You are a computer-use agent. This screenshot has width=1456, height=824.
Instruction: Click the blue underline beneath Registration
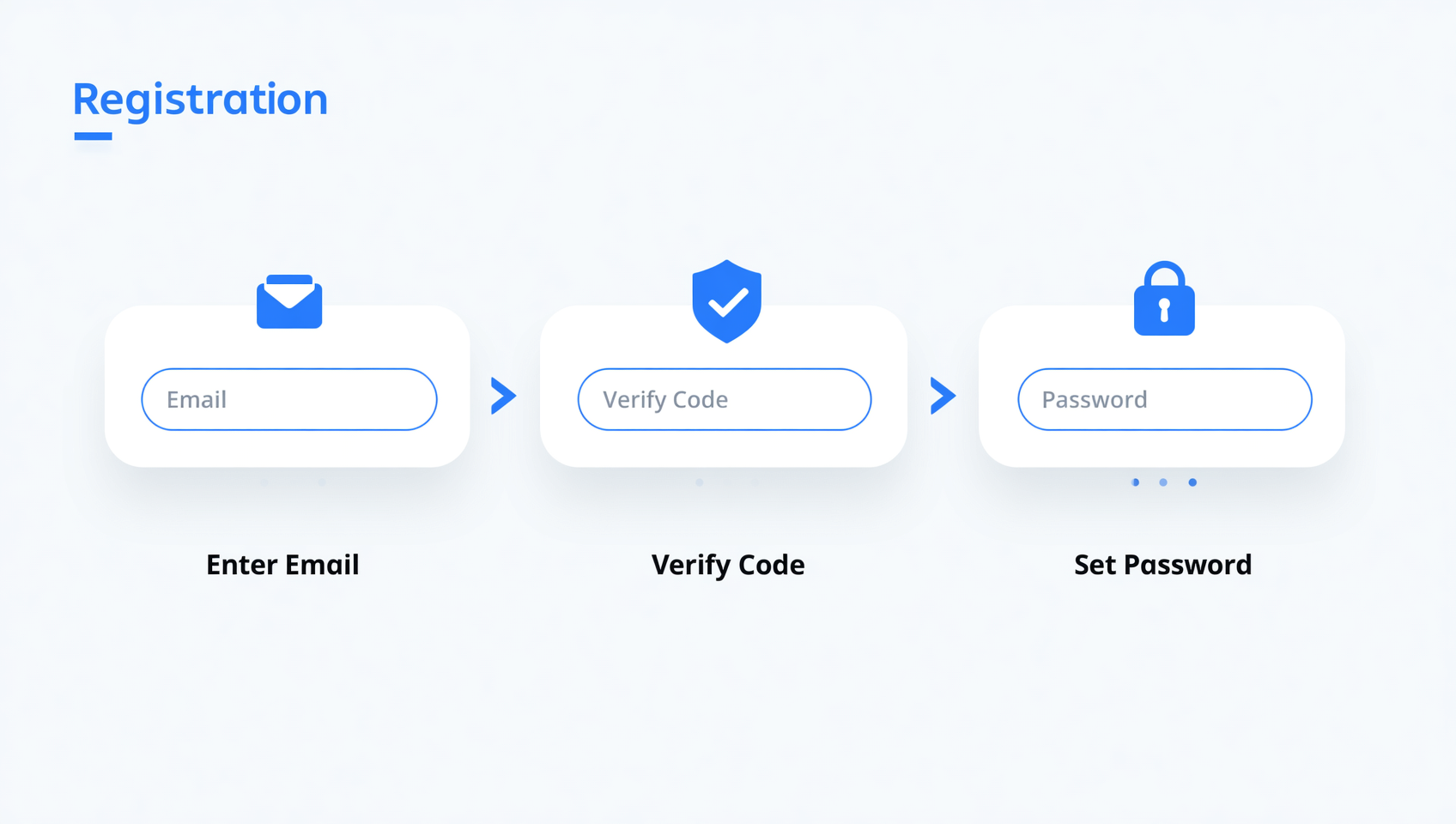pyautogui.click(x=94, y=136)
